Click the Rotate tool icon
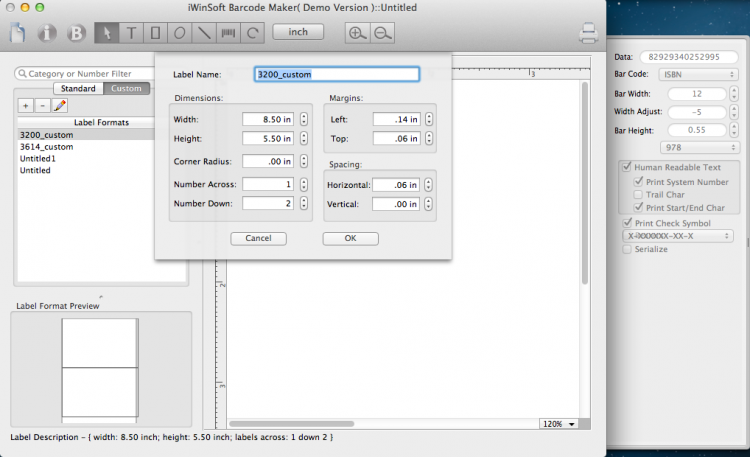750x457 pixels. click(253, 33)
